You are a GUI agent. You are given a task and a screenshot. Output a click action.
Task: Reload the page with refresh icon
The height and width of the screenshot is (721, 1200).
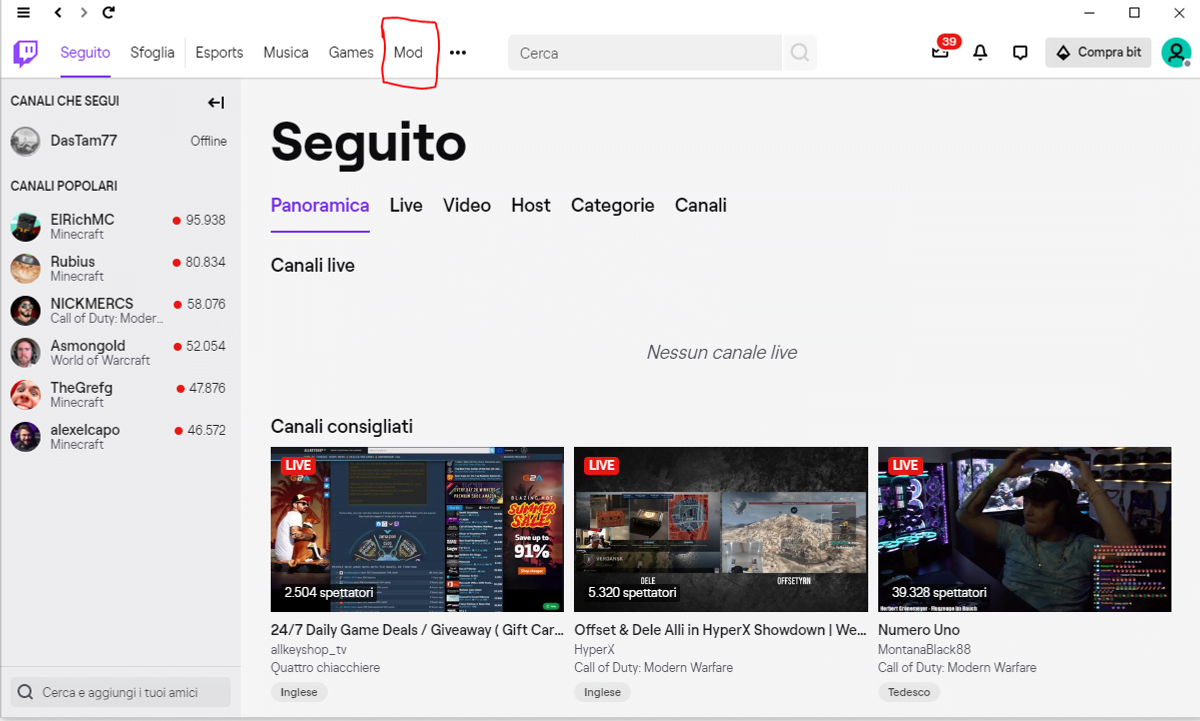tap(109, 13)
